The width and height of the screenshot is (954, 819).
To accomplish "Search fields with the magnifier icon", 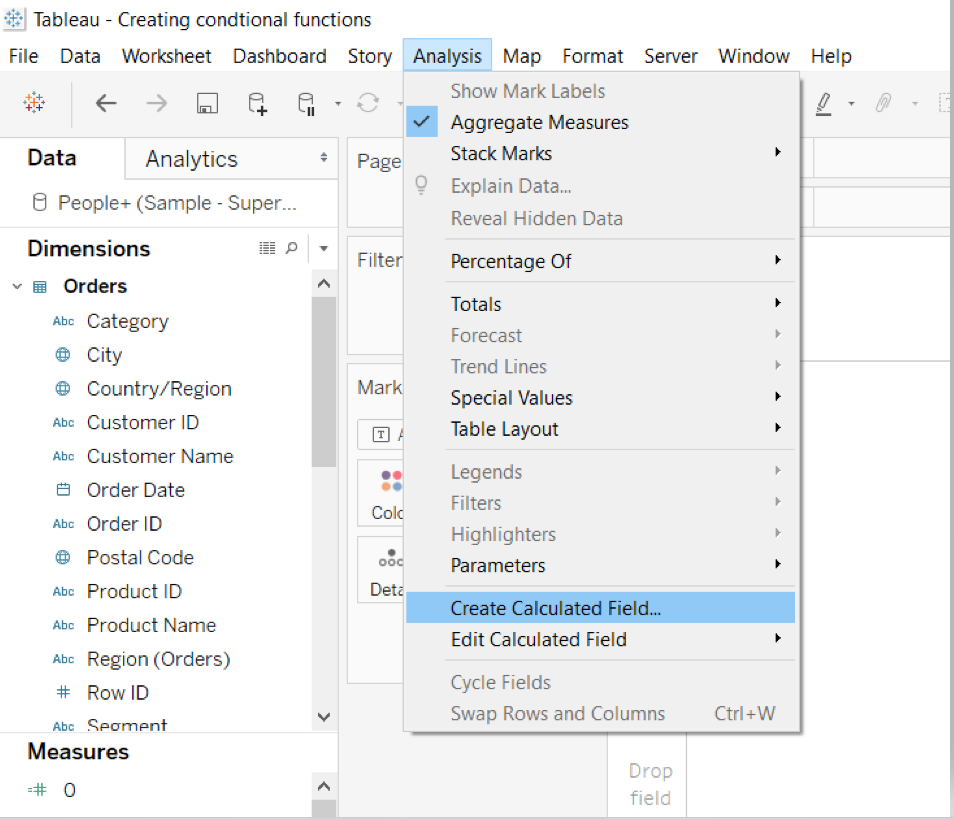I will coord(291,248).
